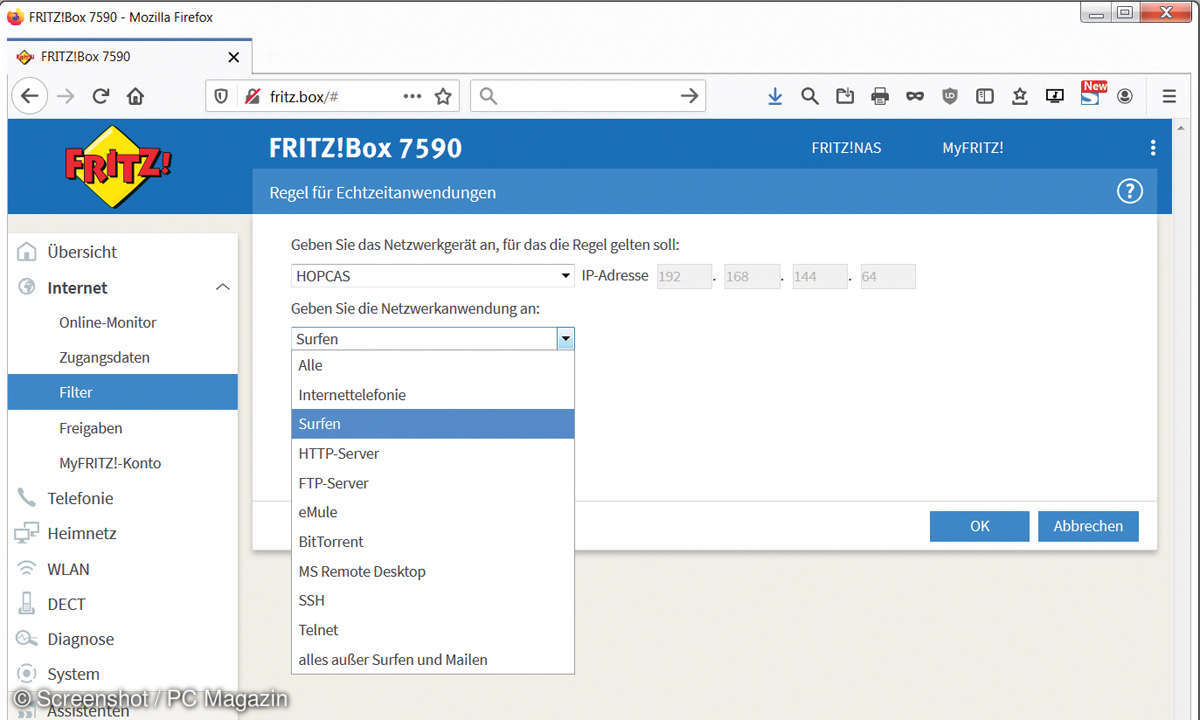Collapse the Internet sidebar section chevron
Screen dimensions: 1200x720
pyautogui.click(x=222, y=288)
